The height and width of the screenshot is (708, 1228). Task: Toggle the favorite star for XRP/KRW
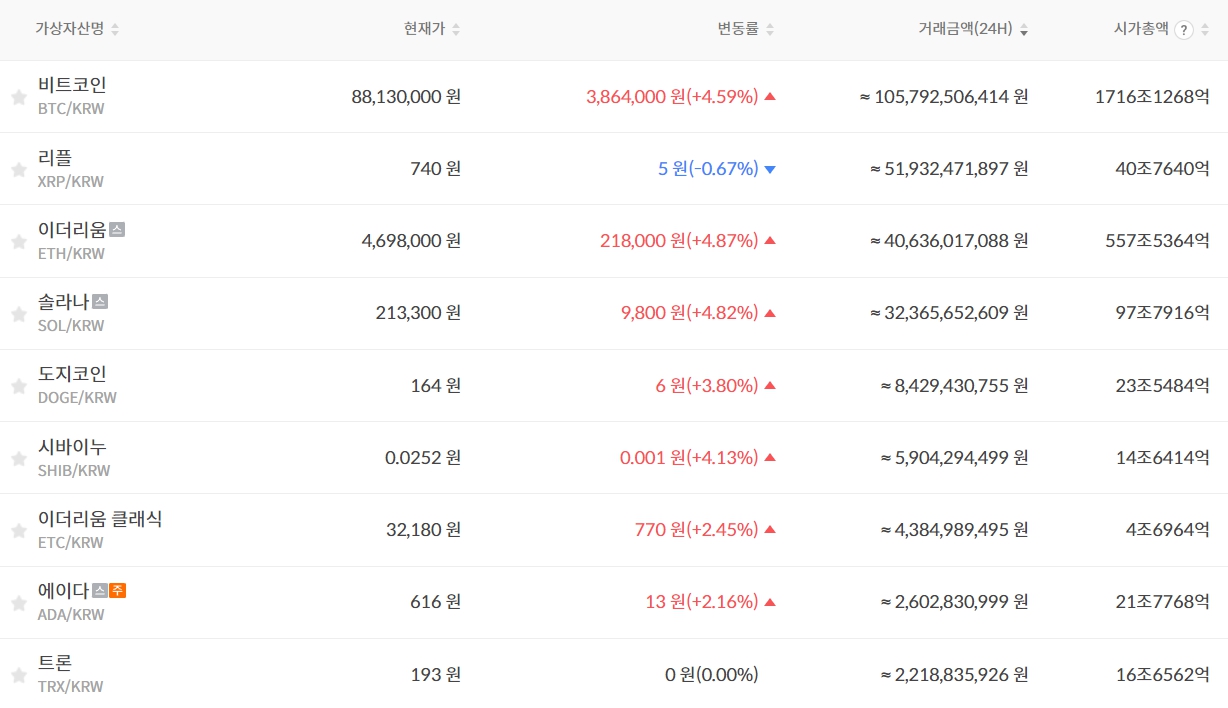(18, 170)
